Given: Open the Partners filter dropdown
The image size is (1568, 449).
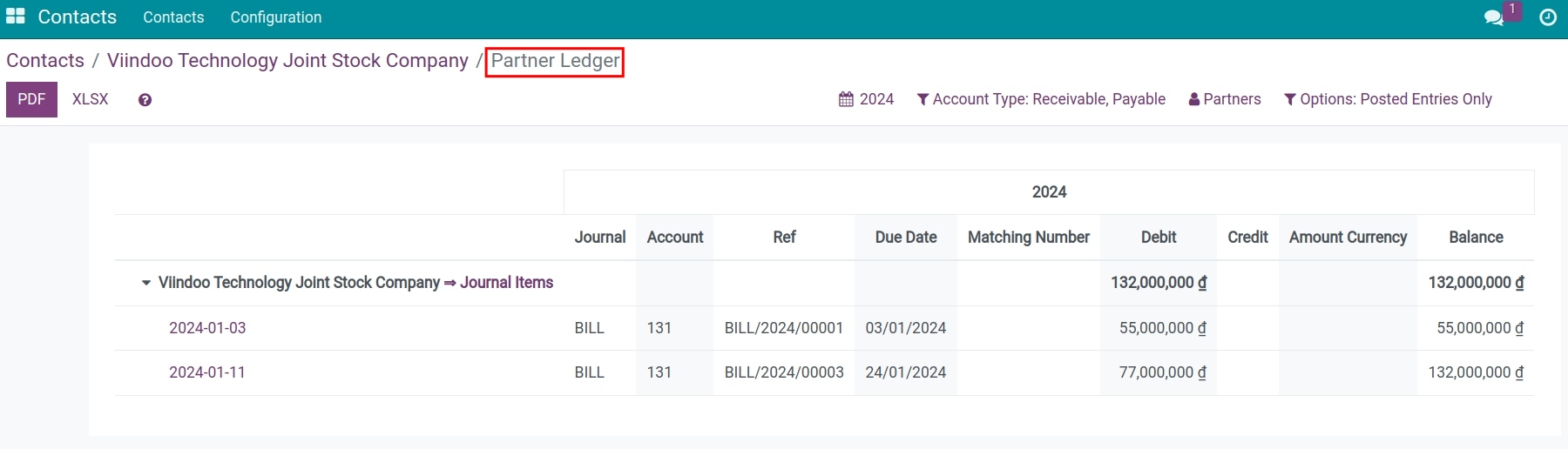Looking at the screenshot, I should click(1225, 99).
